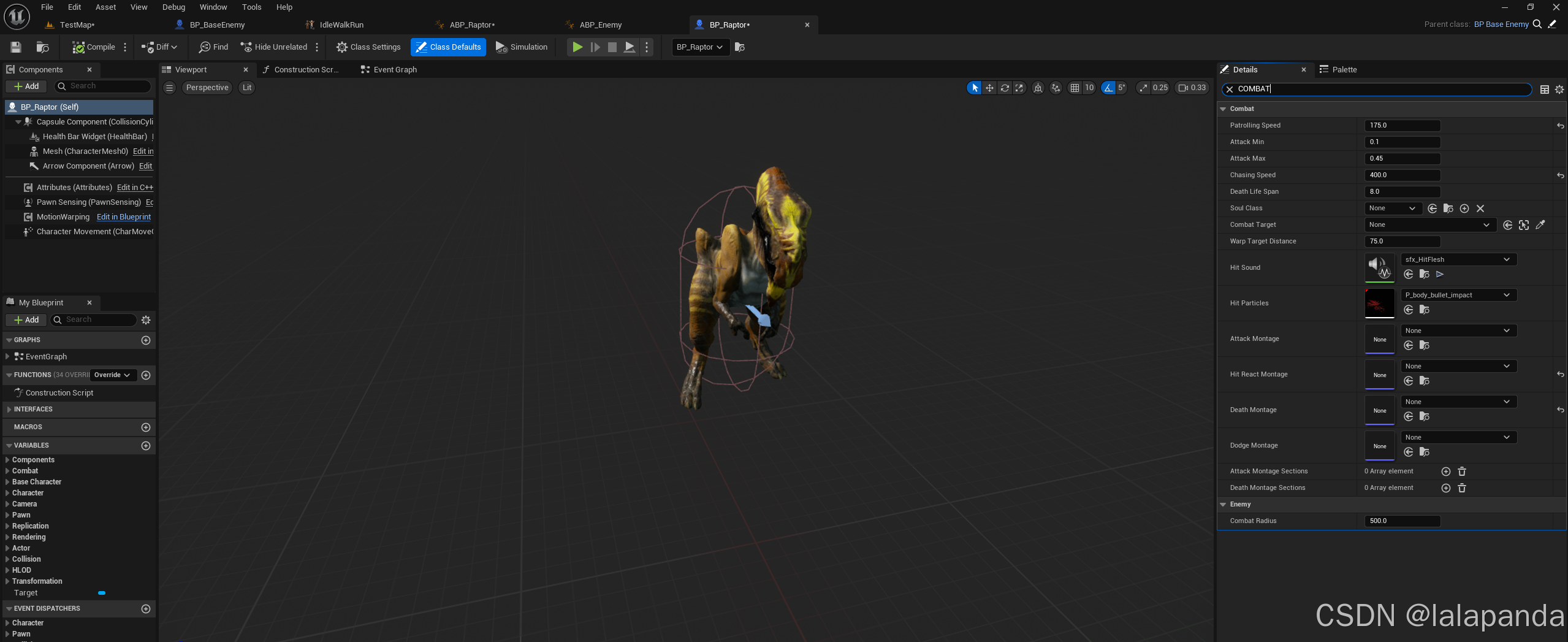Add an element to Attack Montage Sections

(x=1446, y=472)
